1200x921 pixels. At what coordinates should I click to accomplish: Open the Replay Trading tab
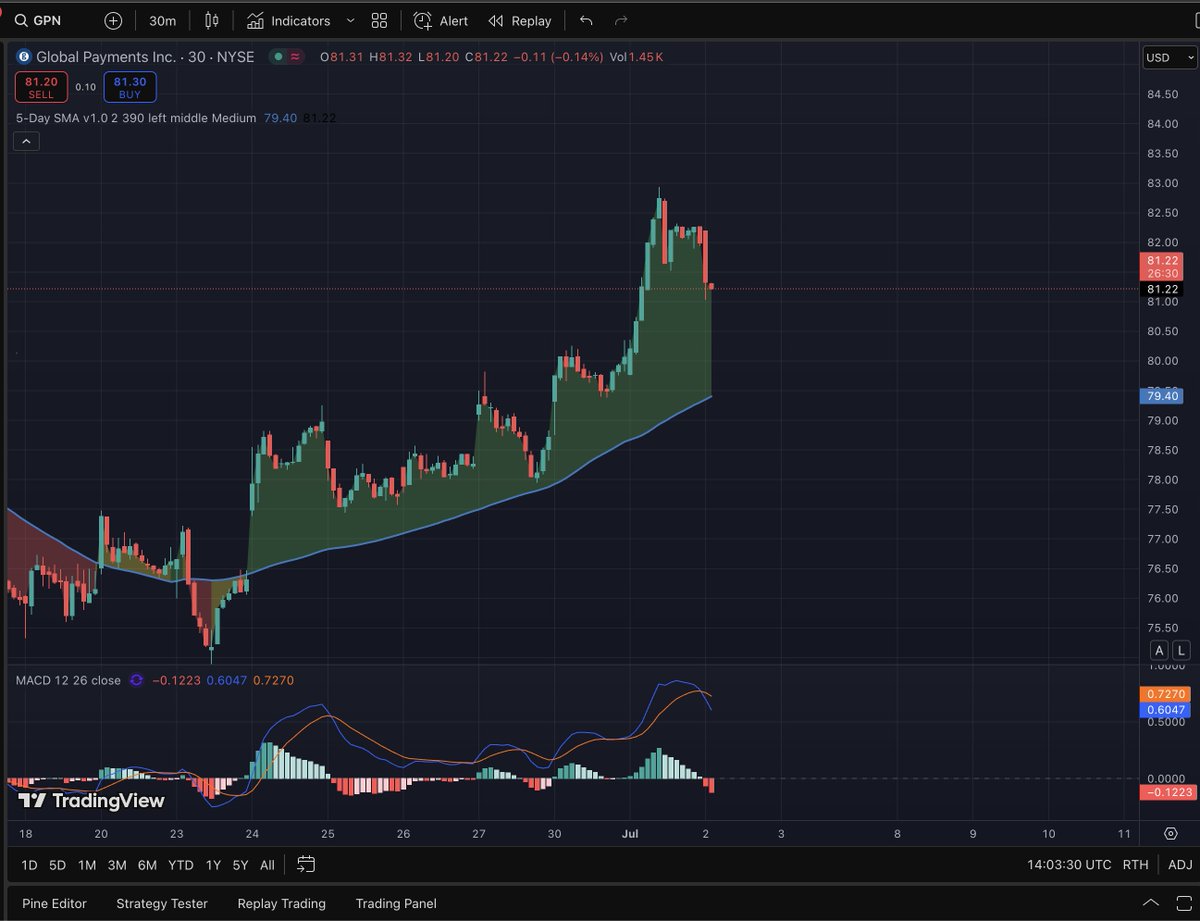pyautogui.click(x=281, y=903)
